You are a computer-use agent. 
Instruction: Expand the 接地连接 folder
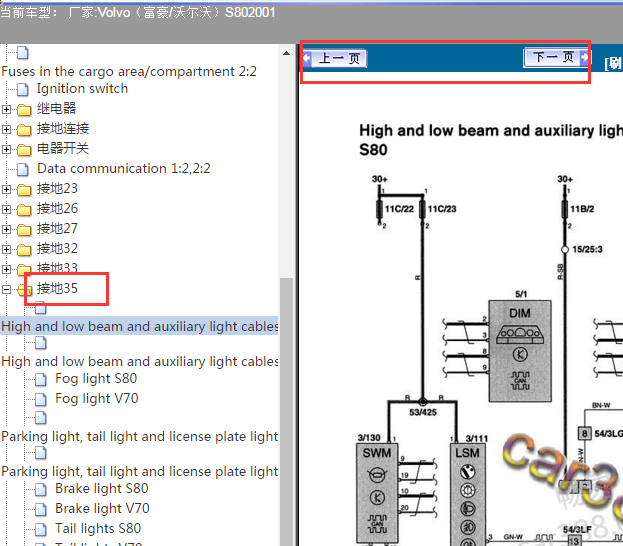pos(6,129)
